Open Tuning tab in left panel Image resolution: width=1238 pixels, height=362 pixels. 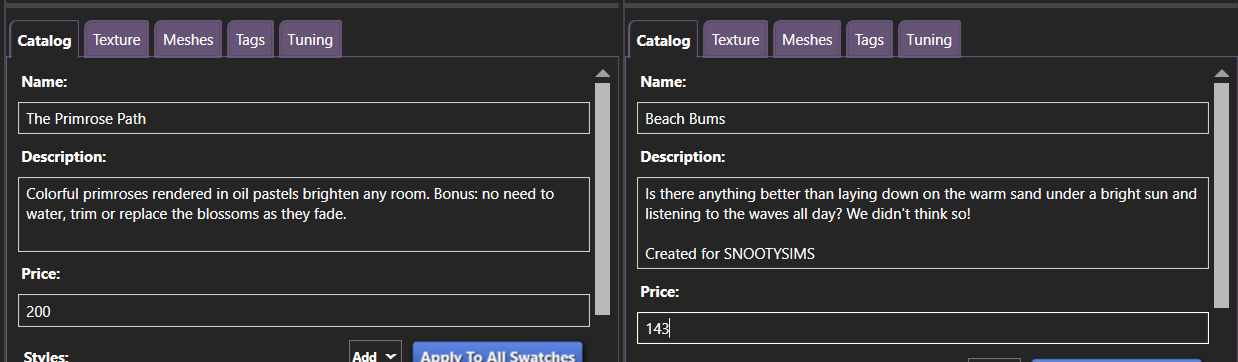[x=310, y=39]
